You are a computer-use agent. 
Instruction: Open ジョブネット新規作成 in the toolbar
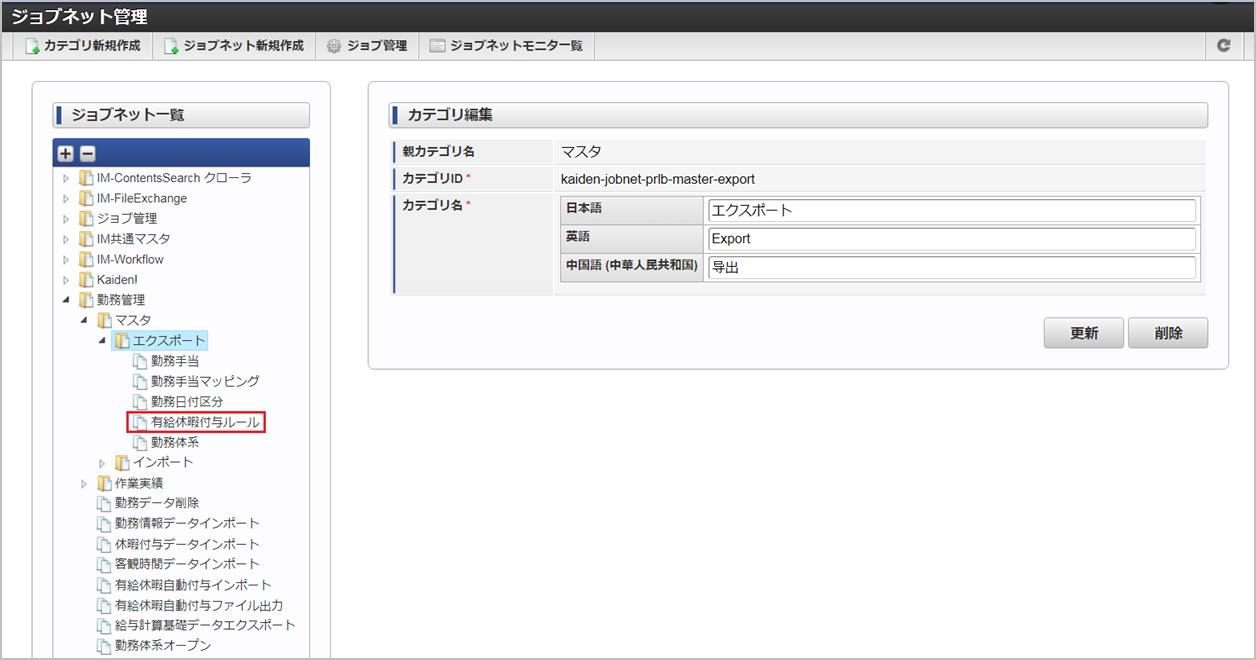234,46
